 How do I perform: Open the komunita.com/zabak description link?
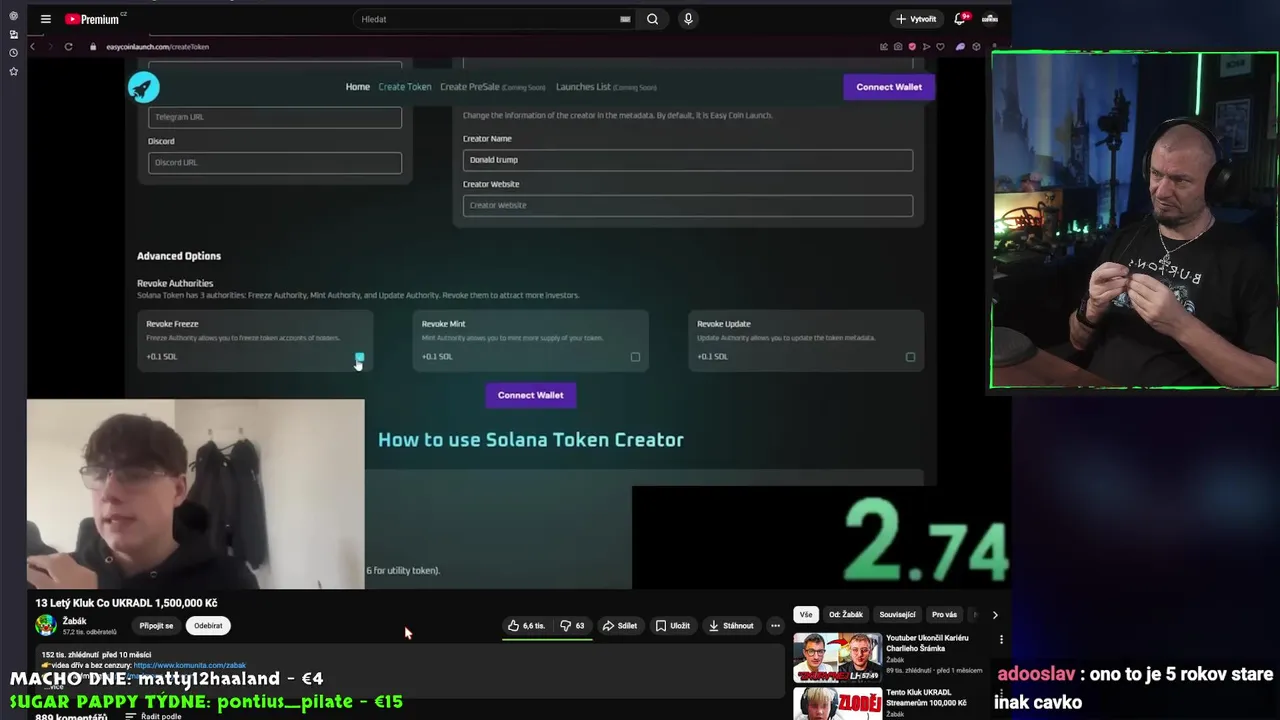click(x=190, y=665)
